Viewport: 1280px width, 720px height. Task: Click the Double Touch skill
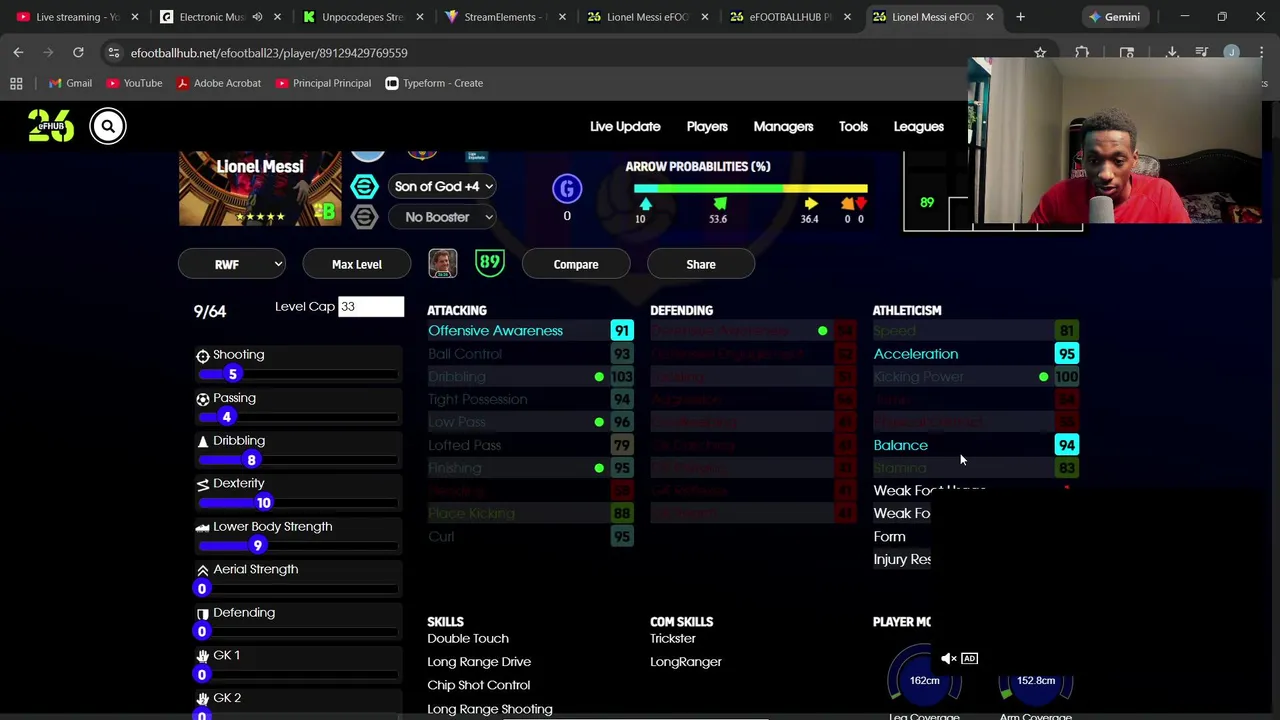(x=468, y=638)
